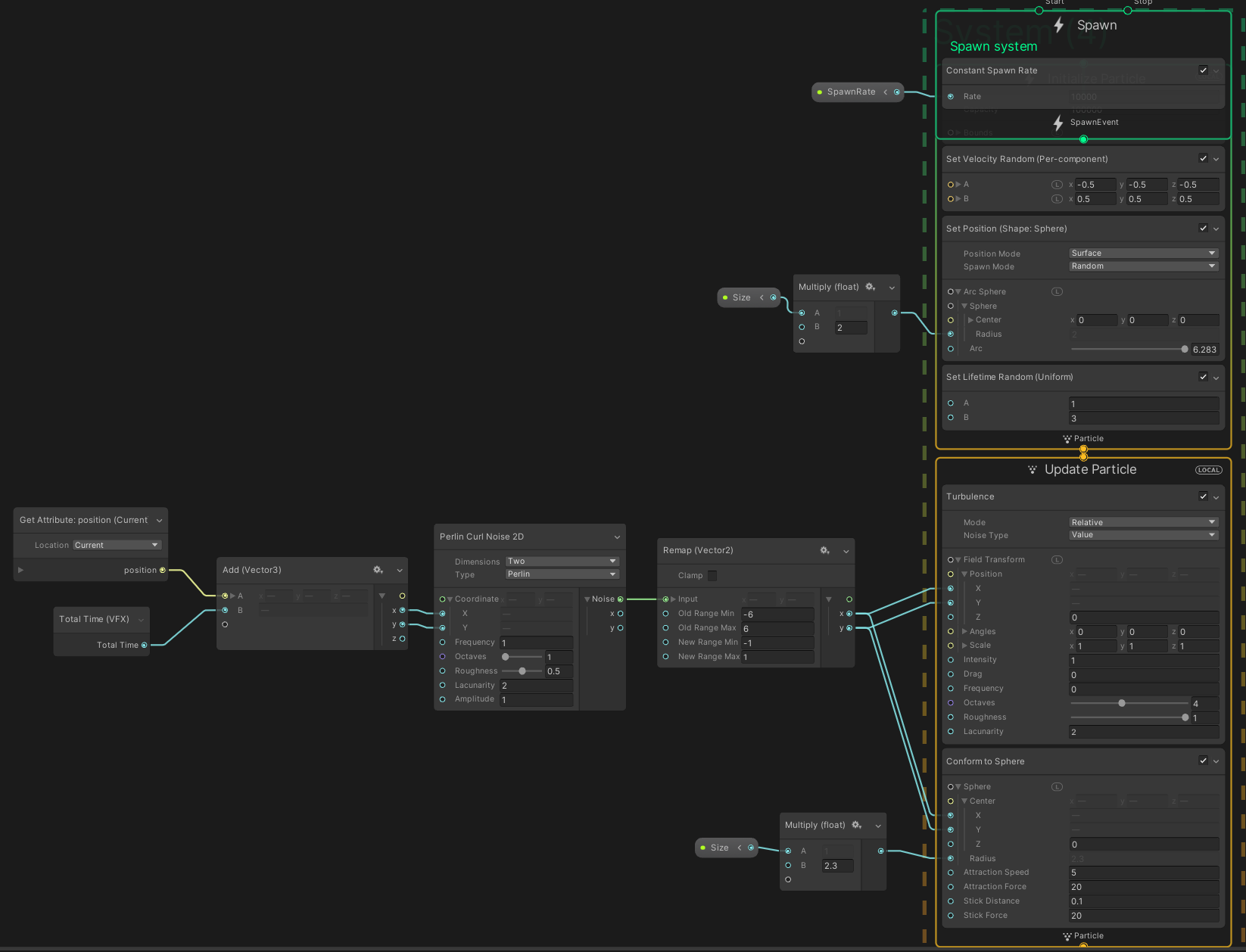Image resolution: width=1246 pixels, height=952 pixels.
Task: Open Turbulence Mode dropdown showing Relative
Action: coord(1143,522)
